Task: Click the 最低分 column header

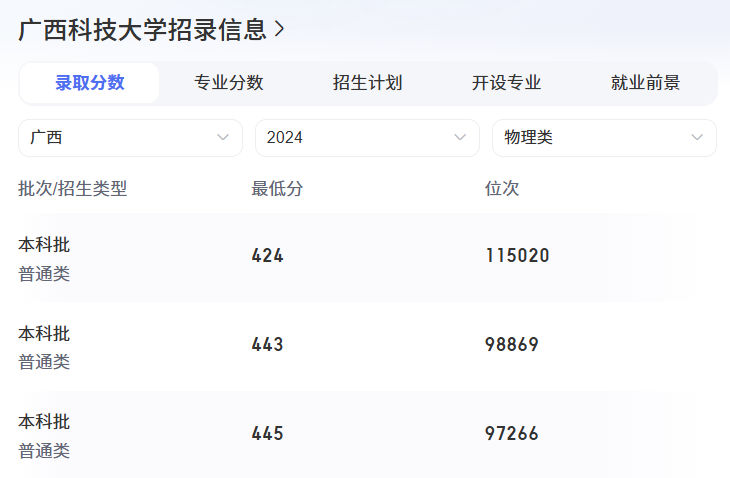Action: [277, 188]
